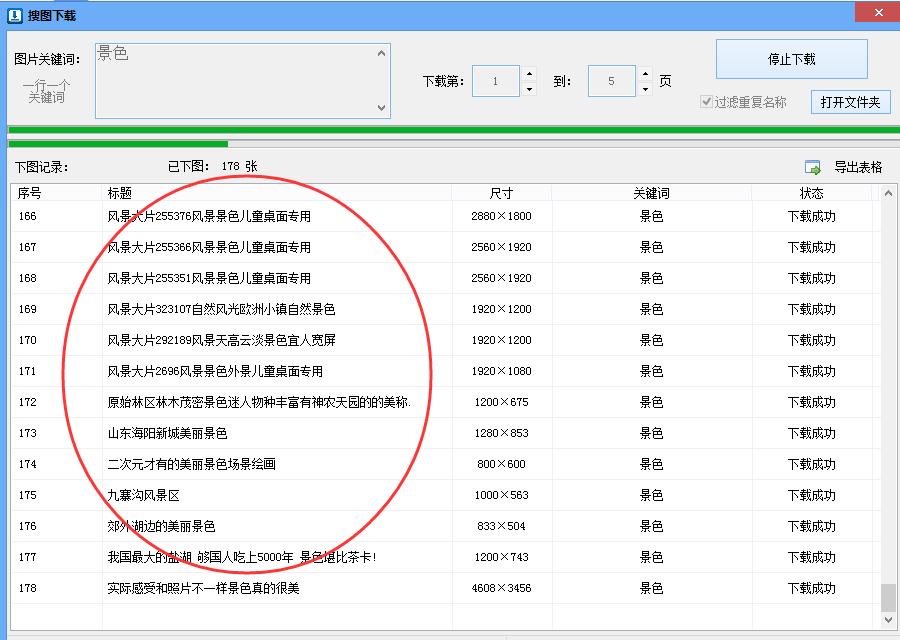Click the up scroll arrow in the keyword box

[x=380, y=53]
